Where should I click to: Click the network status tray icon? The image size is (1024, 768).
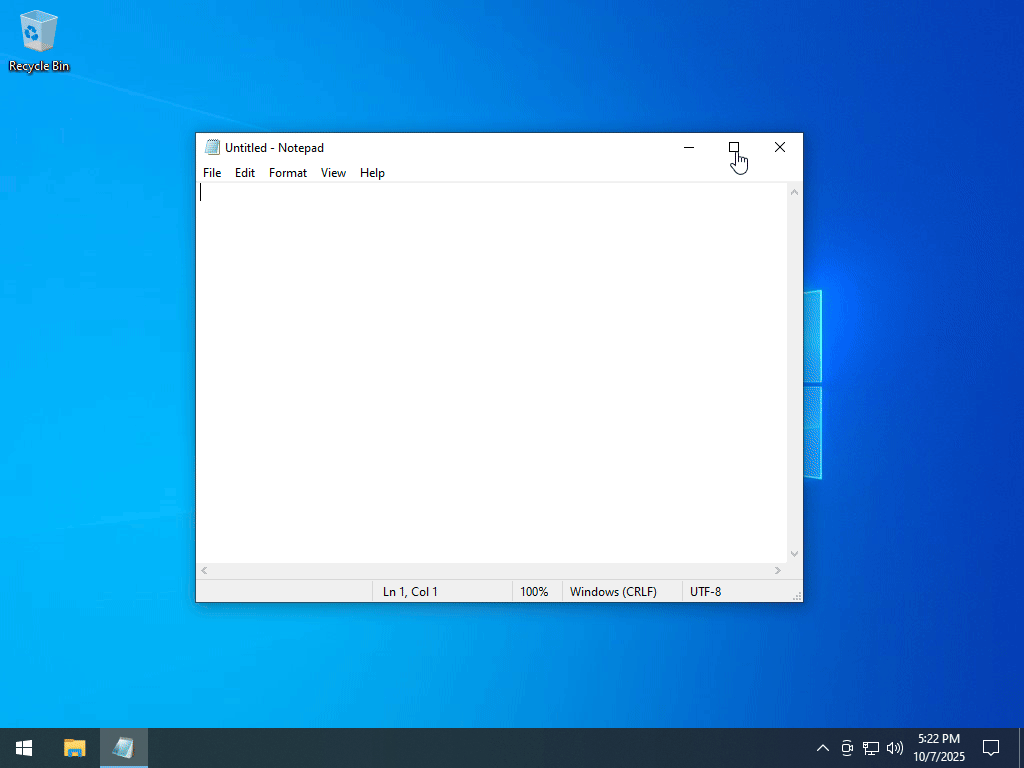(x=871, y=747)
